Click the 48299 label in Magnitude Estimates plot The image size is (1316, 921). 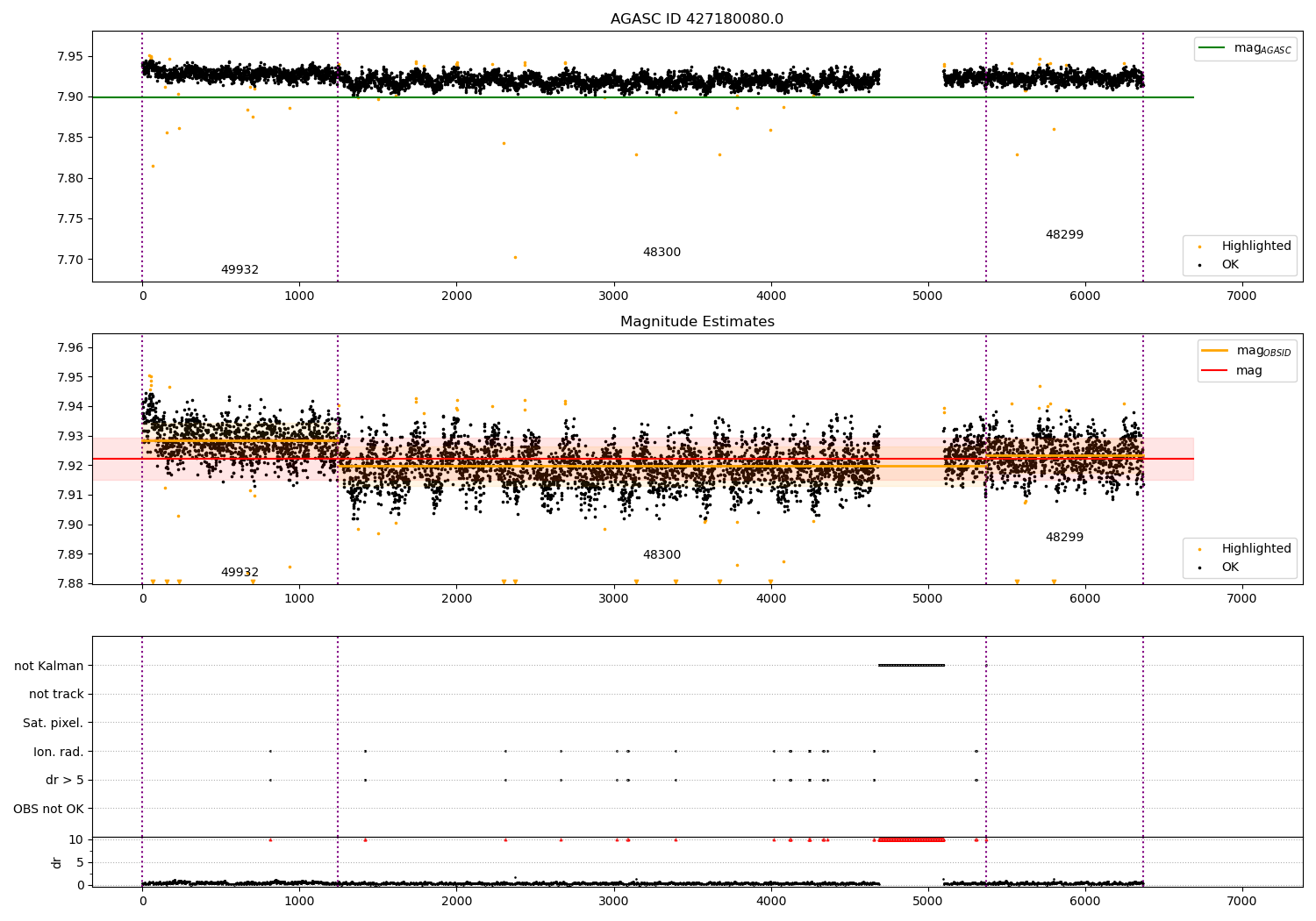(1064, 538)
